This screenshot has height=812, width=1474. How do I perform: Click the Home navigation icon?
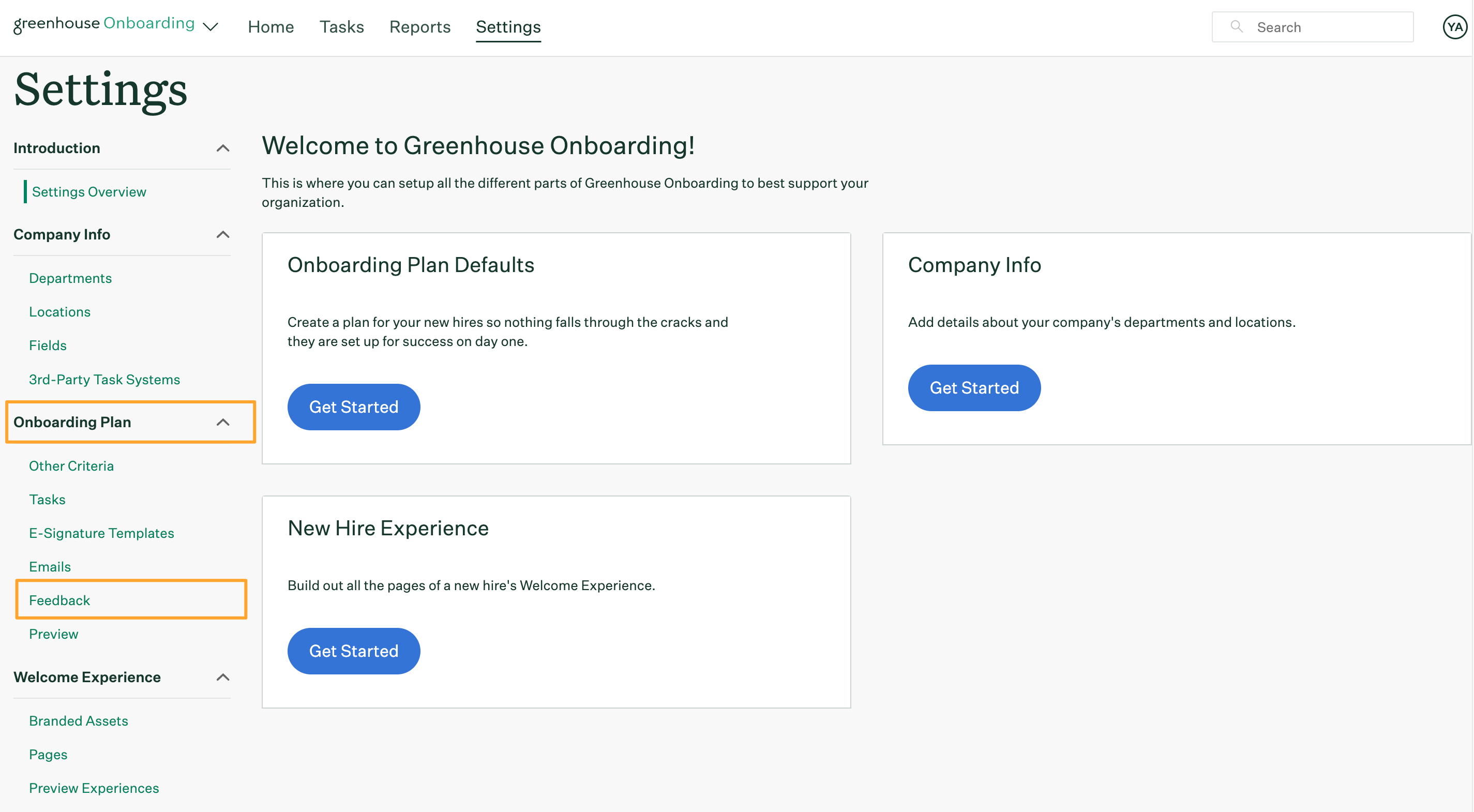click(x=270, y=26)
